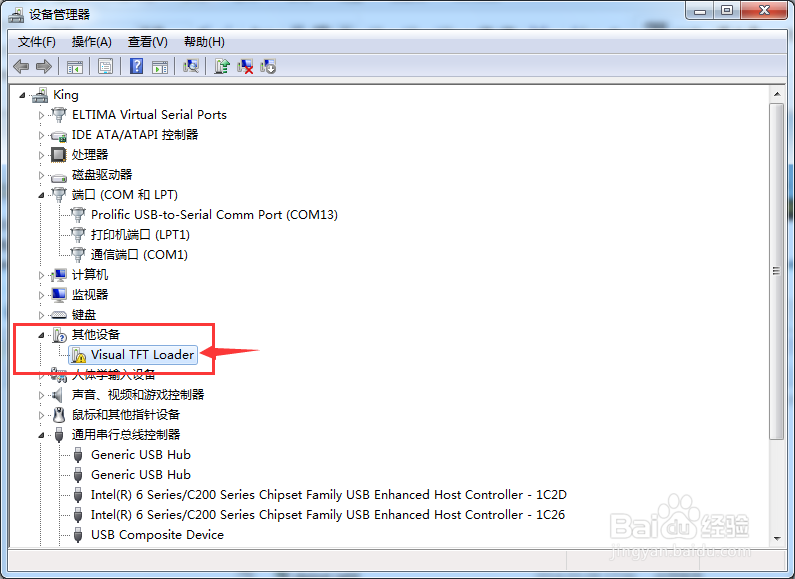Expand the IDE ATA/ATAPI 控制器 node
The height and width of the screenshot is (579, 795).
point(41,135)
